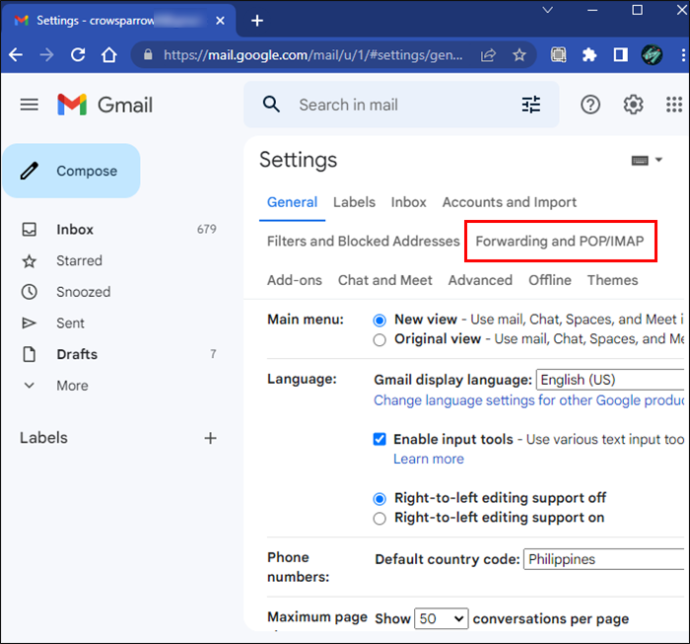The image size is (690, 644).
Task: Open the Accounts and Import tab
Action: pyautogui.click(x=509, y=202)
